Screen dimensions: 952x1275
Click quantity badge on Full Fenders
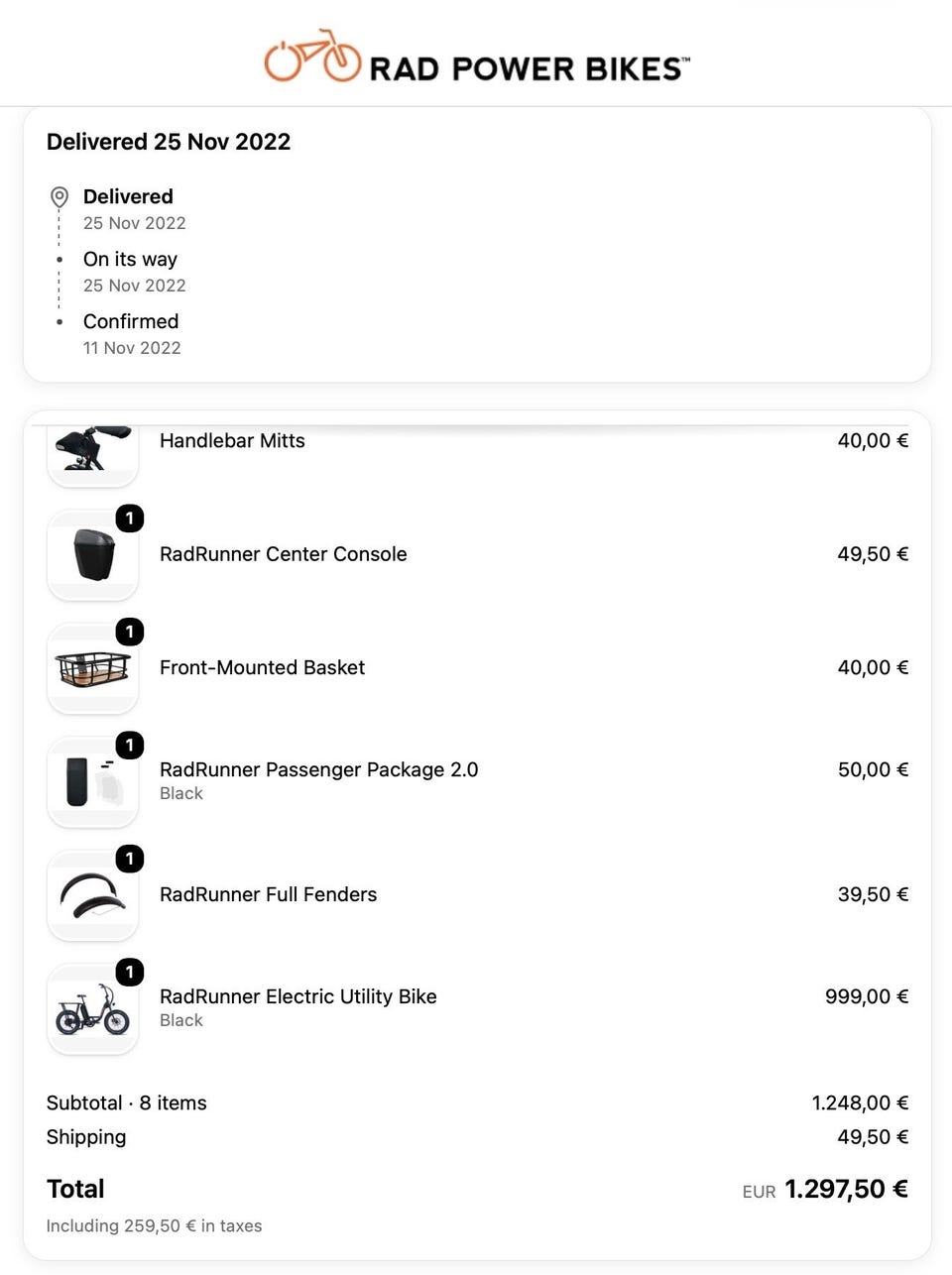(130, 859)
